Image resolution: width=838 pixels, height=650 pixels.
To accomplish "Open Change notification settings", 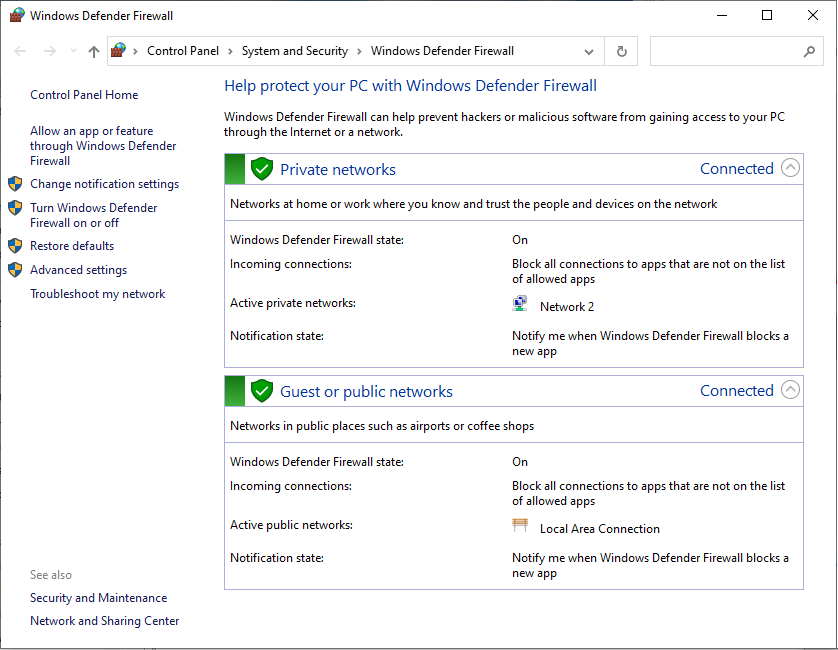I will 104,184.
